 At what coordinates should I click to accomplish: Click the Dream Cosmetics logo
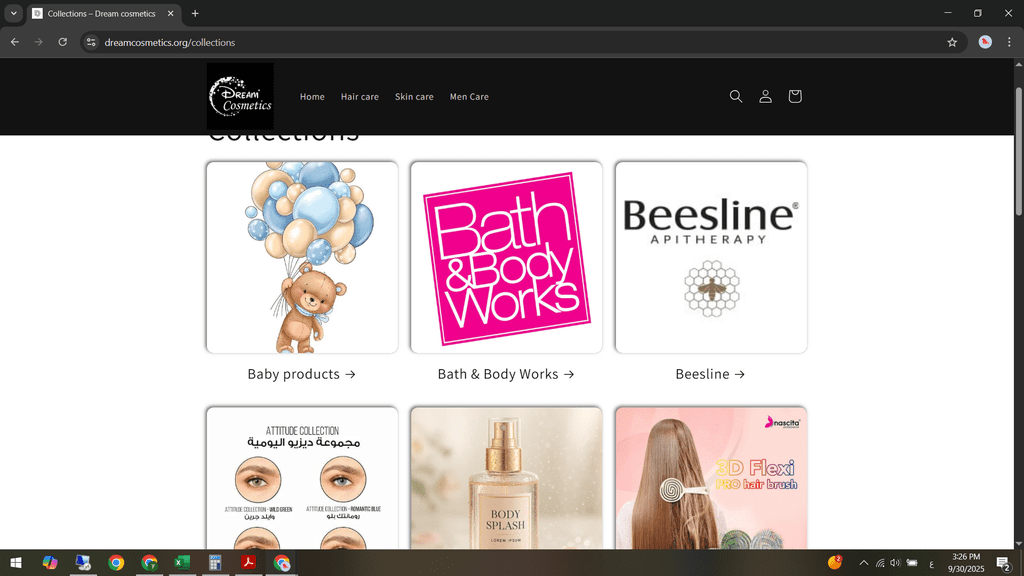(240, 96)
